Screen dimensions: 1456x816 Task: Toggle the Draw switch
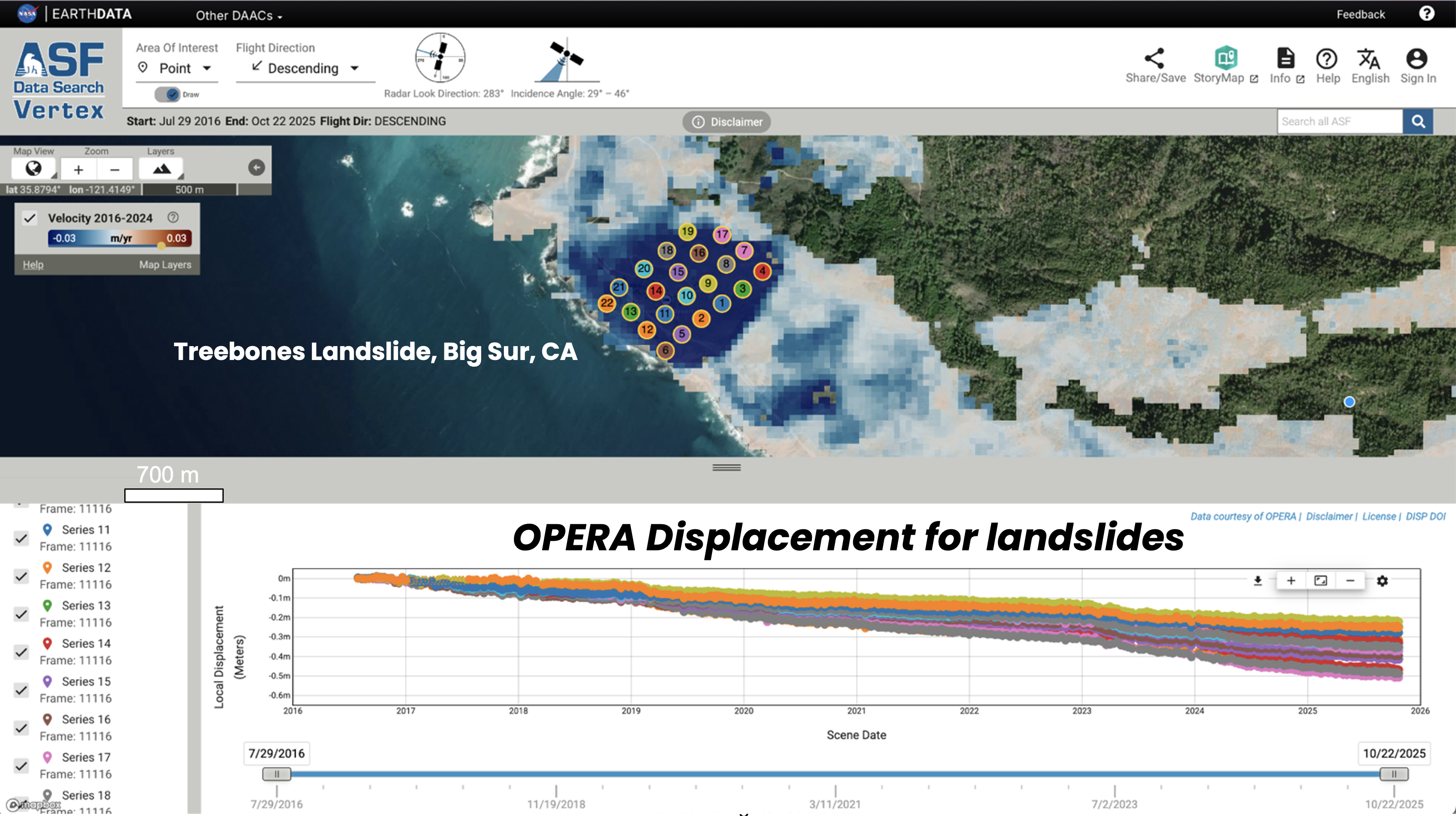click(x=168, y=94)
